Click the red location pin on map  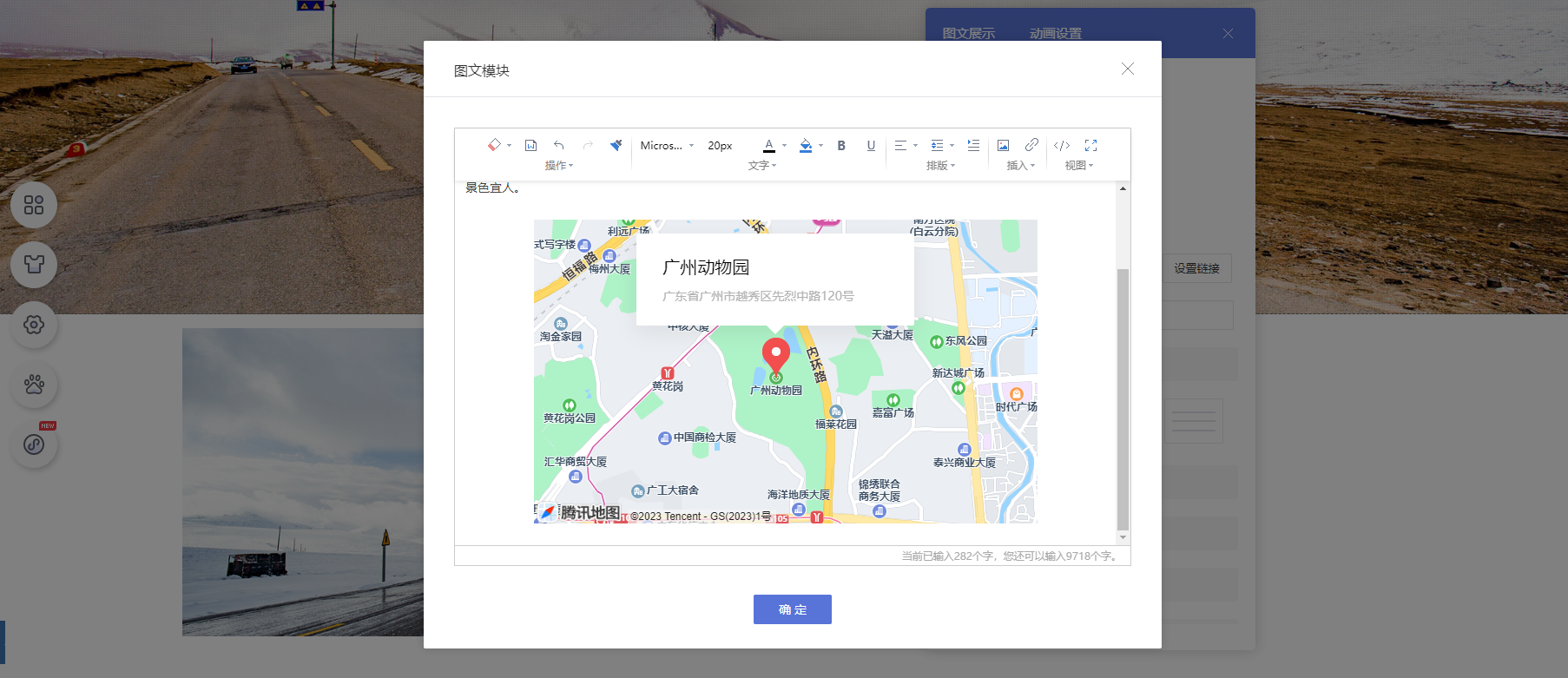[x=775, y=354]
